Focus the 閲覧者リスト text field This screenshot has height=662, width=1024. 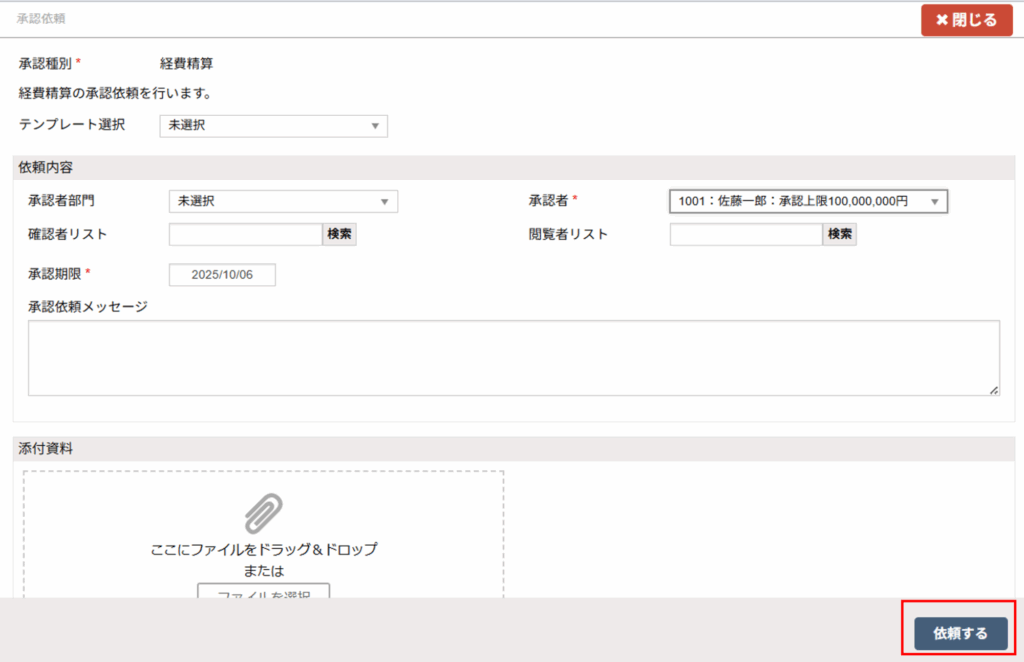pos(745,234)
